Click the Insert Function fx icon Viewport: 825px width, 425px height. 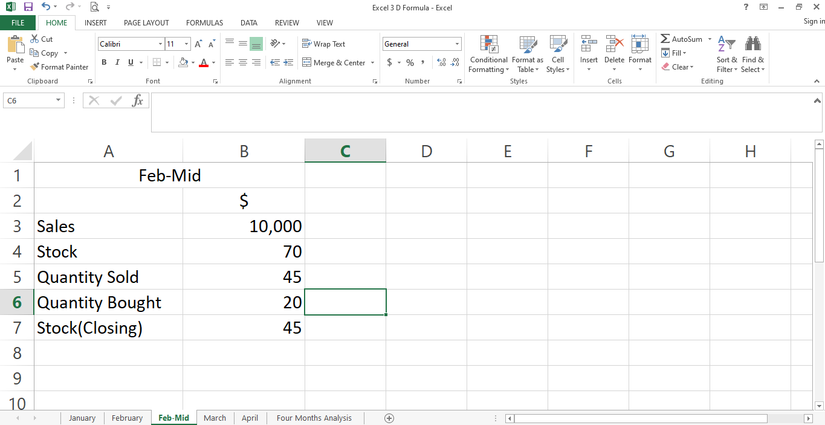click(138, 100)
